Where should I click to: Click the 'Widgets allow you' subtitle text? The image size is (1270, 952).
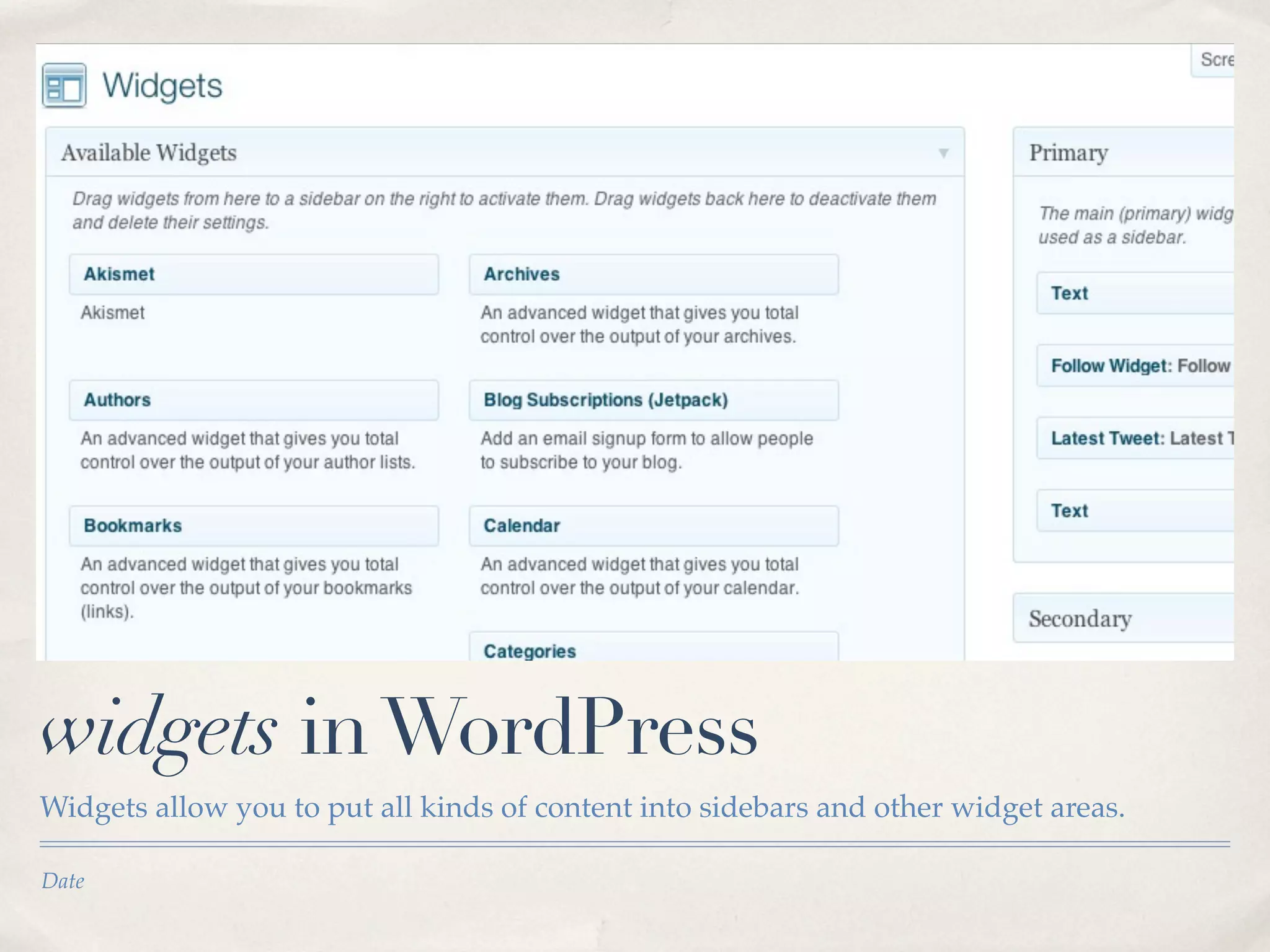coord(582,808)
